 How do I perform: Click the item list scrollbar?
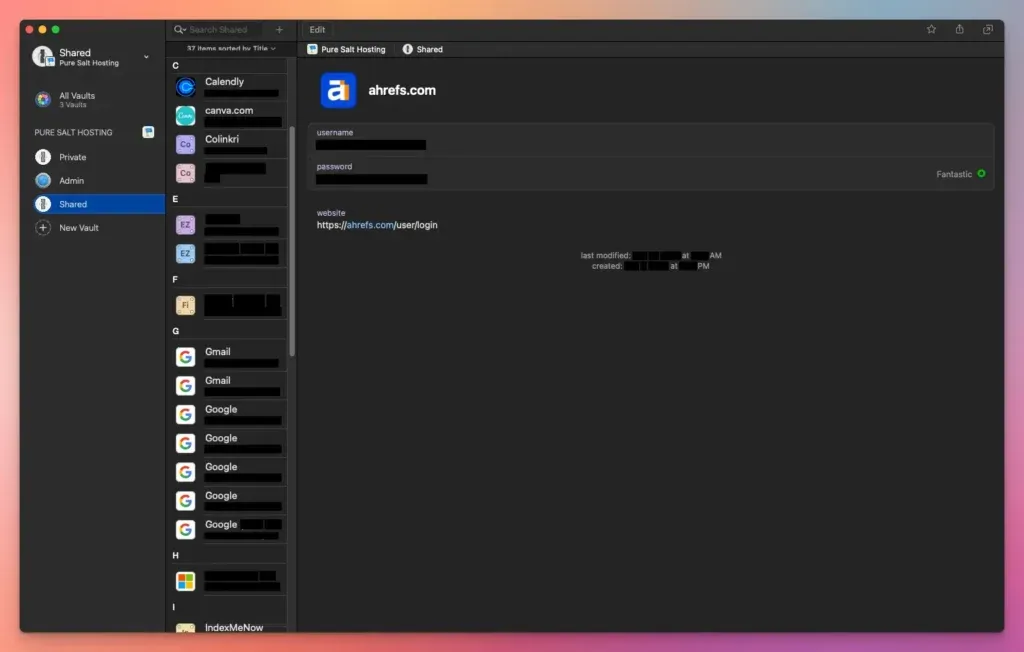292,240
